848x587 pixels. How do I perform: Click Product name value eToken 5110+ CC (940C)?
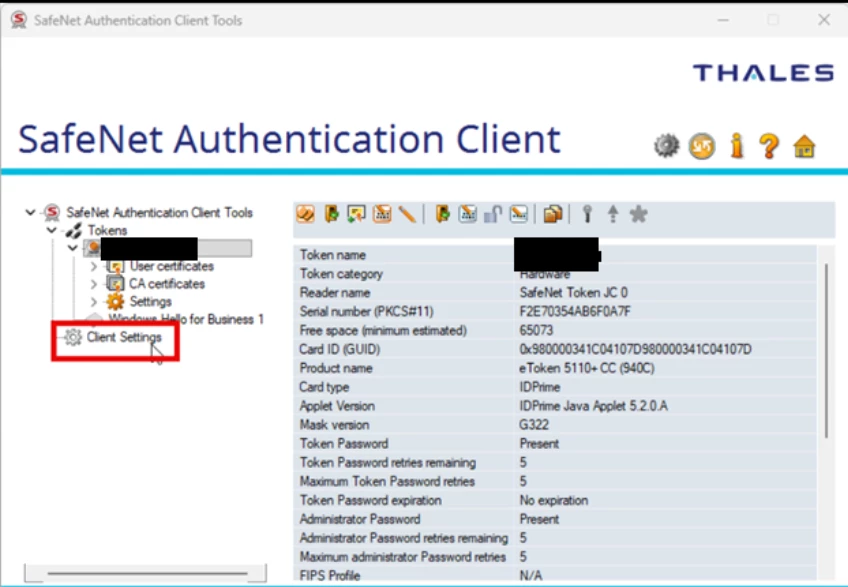[587, 368]
